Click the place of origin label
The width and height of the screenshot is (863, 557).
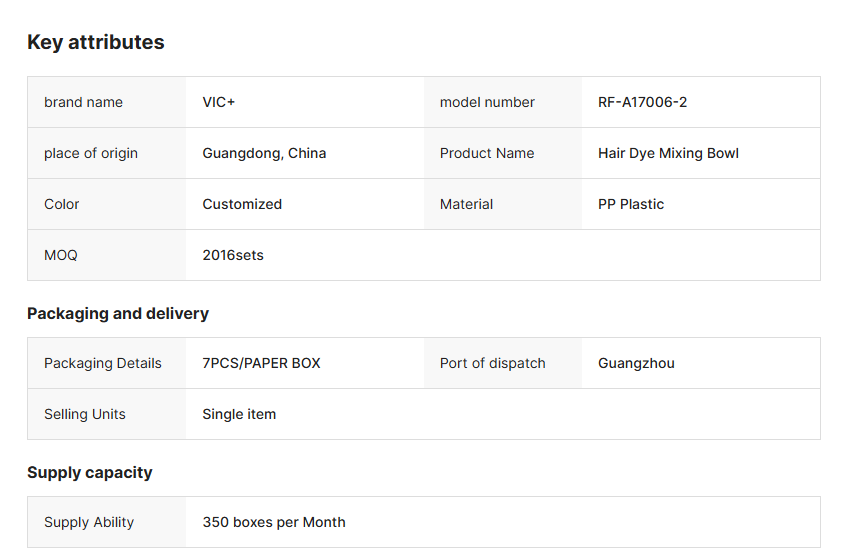coord(91,153)
